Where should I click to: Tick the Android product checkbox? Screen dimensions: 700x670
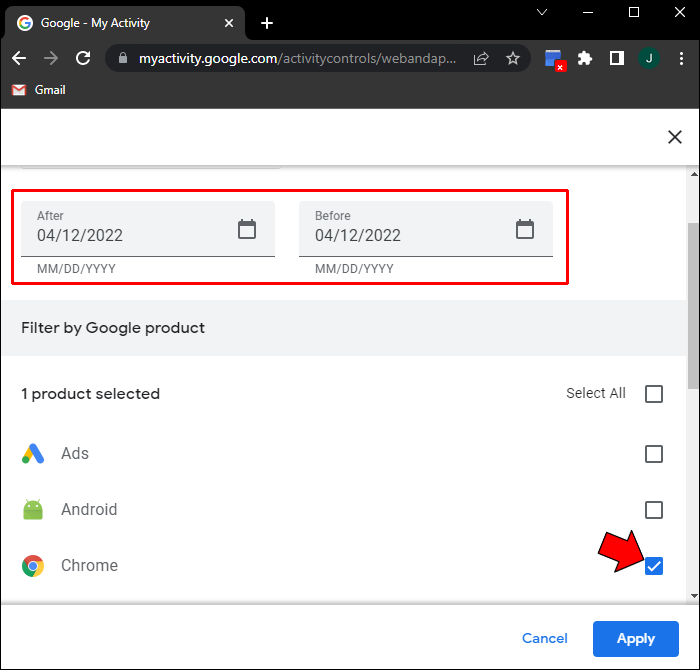pos(654,510)
